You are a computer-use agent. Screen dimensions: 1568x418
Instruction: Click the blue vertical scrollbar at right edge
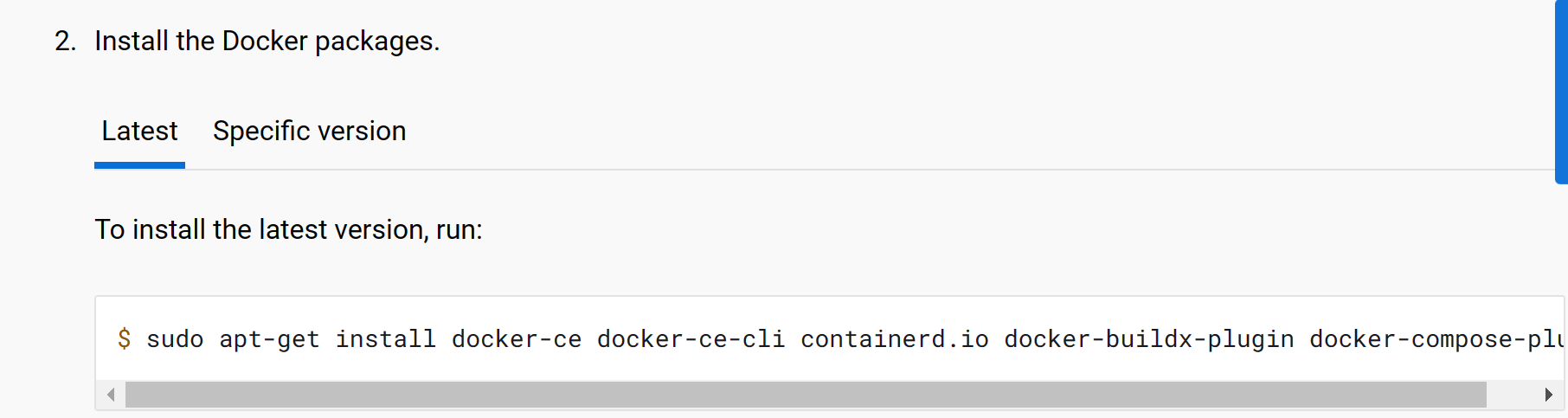click(1561, 91)
